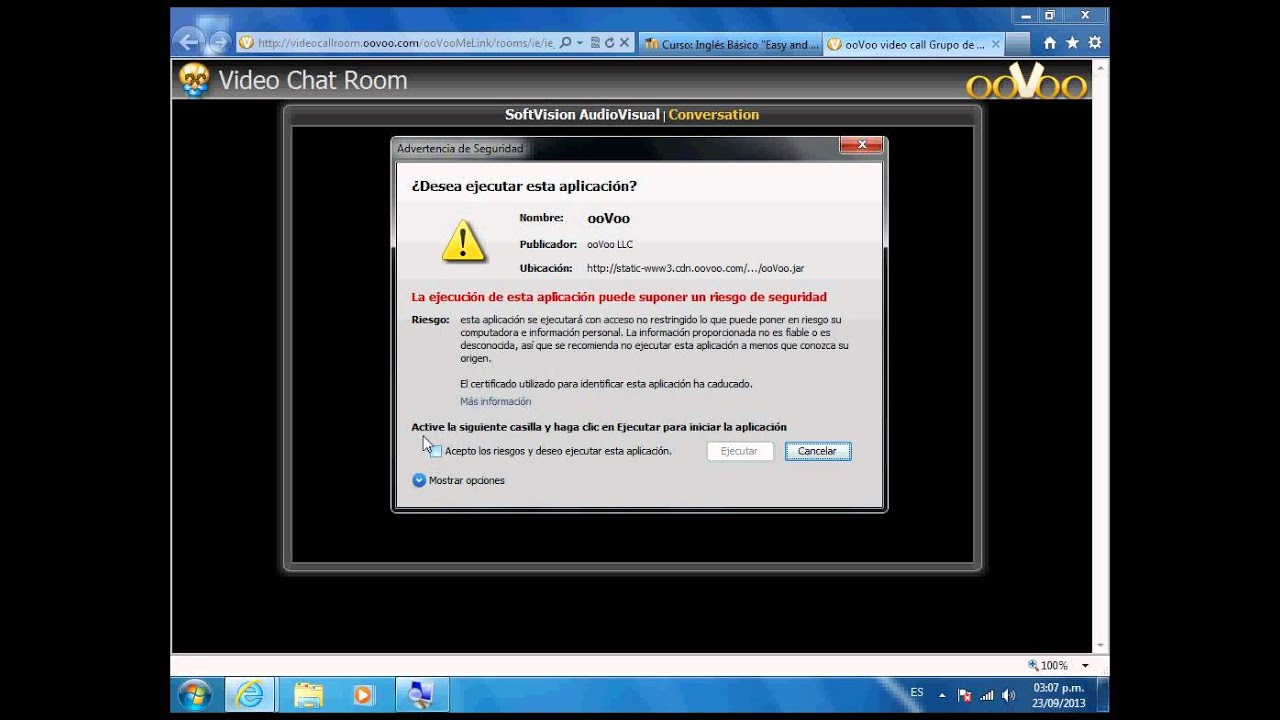The height and width of the screenshot is (720, 1280).
Task: Close the ooVoo video call tab
Action: click(x=995, y=44)
